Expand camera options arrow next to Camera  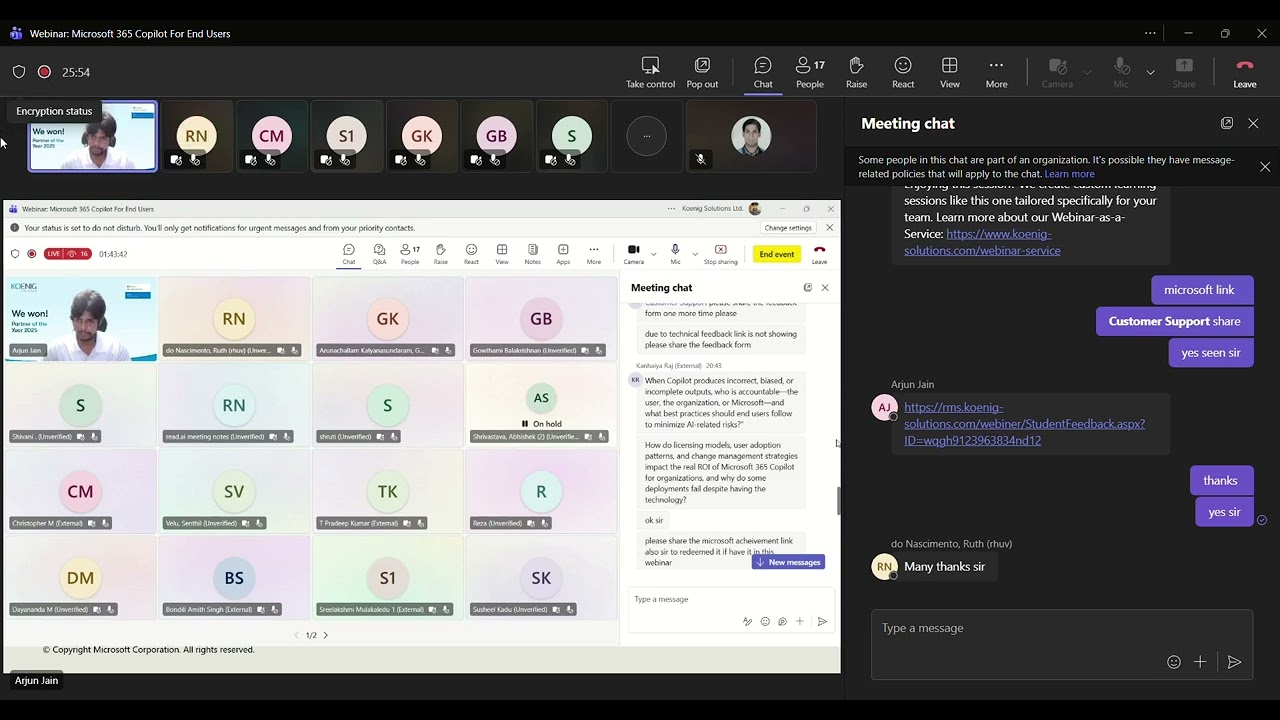(1087, 72)
